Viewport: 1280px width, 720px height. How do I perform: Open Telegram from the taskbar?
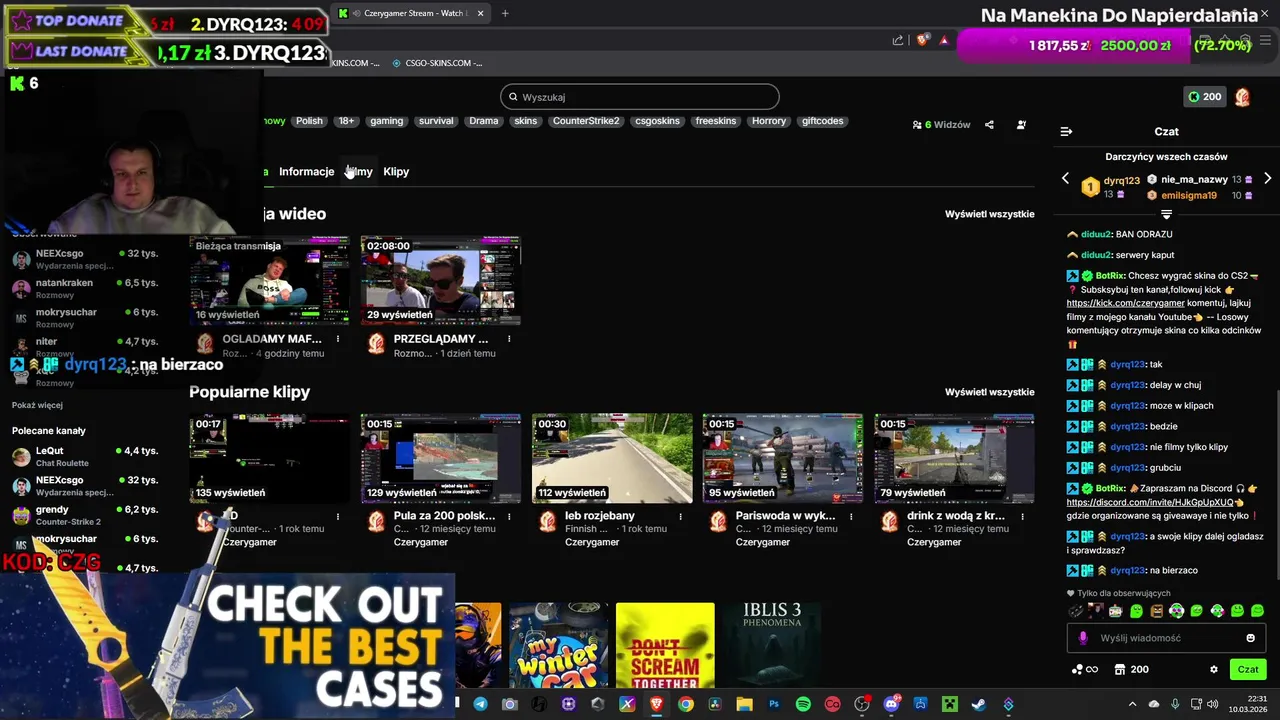(x=480, y=704)
